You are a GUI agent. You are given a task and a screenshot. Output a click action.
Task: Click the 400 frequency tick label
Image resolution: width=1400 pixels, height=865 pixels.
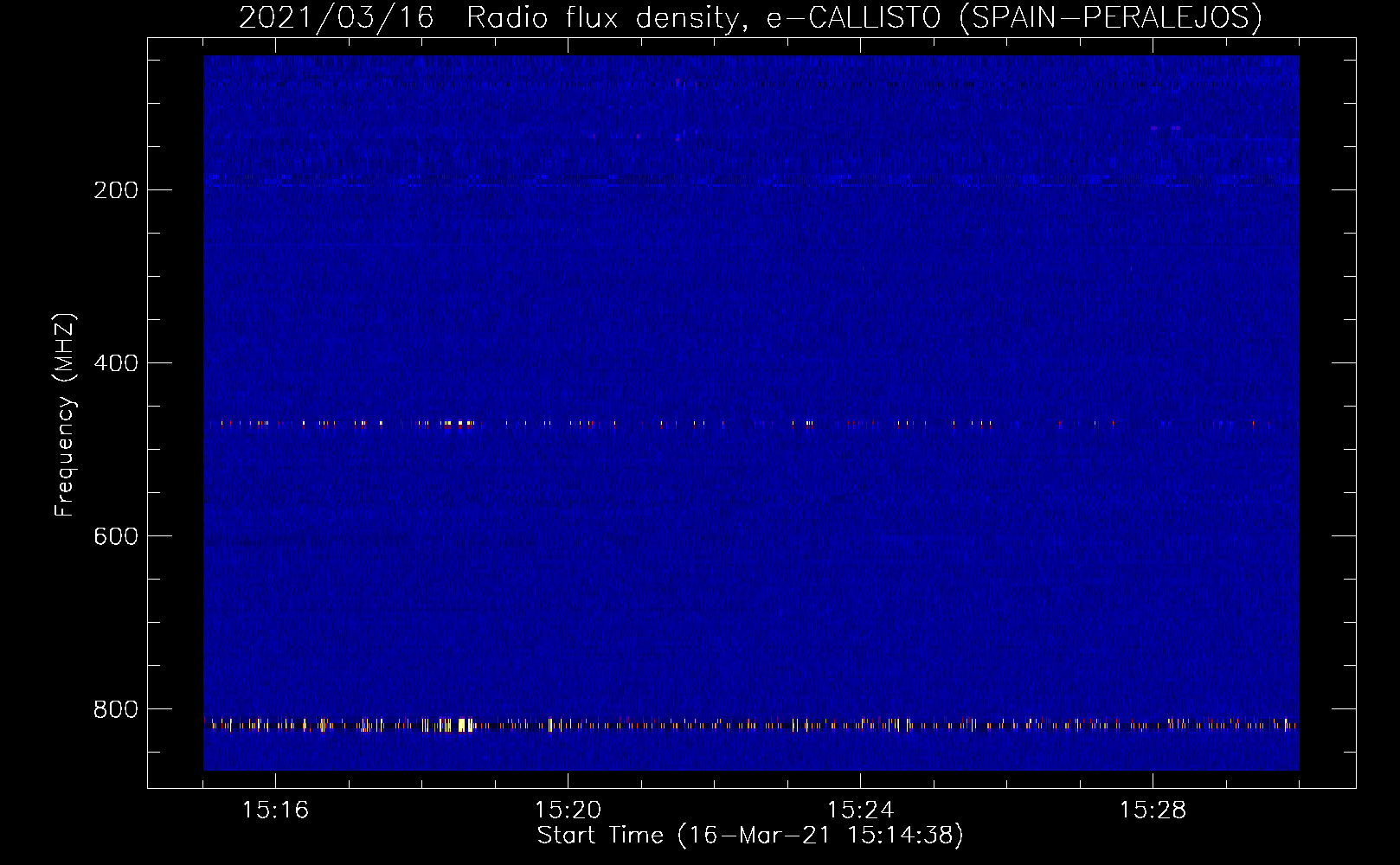pos(115,363)
